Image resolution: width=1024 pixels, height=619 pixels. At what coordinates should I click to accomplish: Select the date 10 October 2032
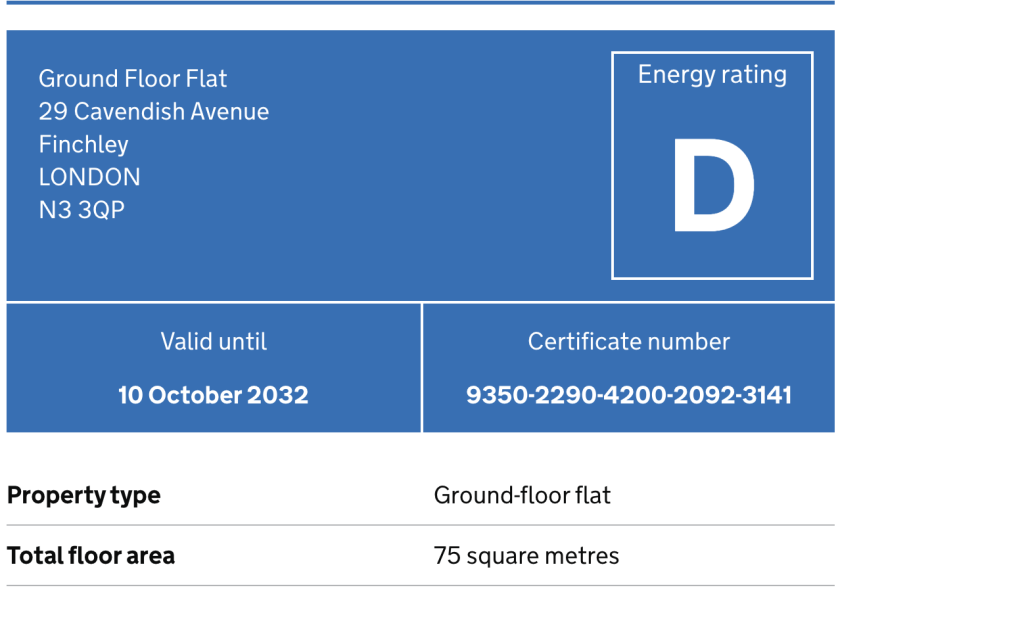213,395
